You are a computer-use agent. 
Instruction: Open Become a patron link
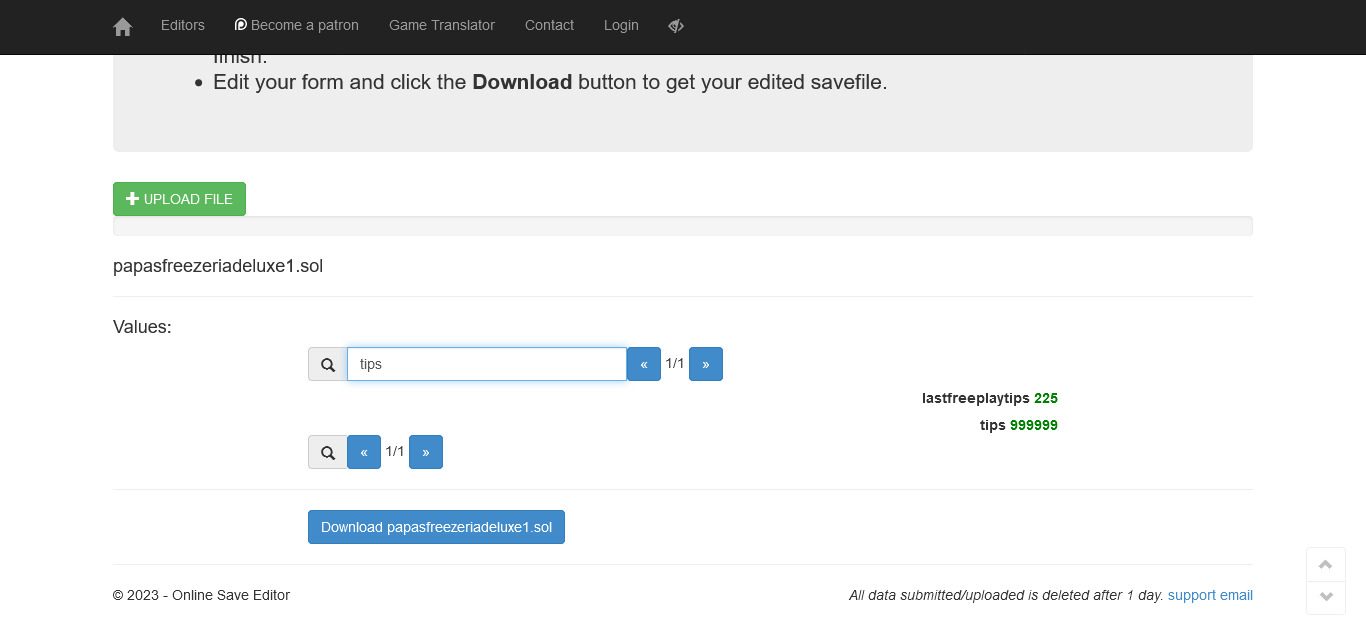(x=297, y=25)
